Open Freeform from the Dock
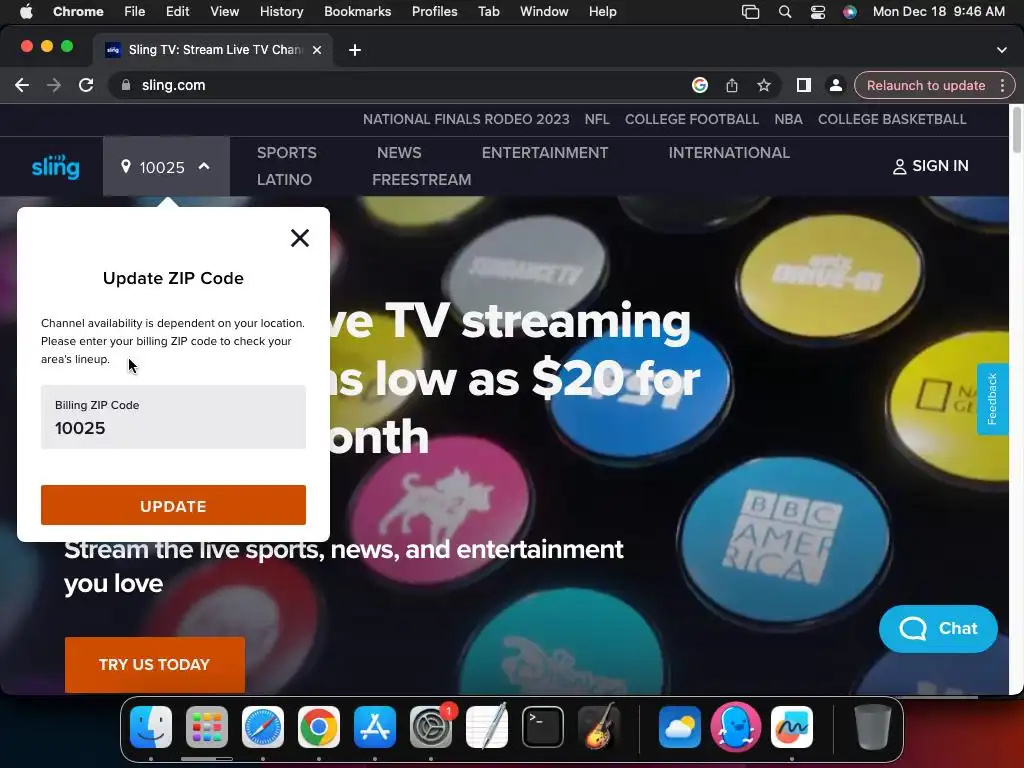 pos(792,727)
